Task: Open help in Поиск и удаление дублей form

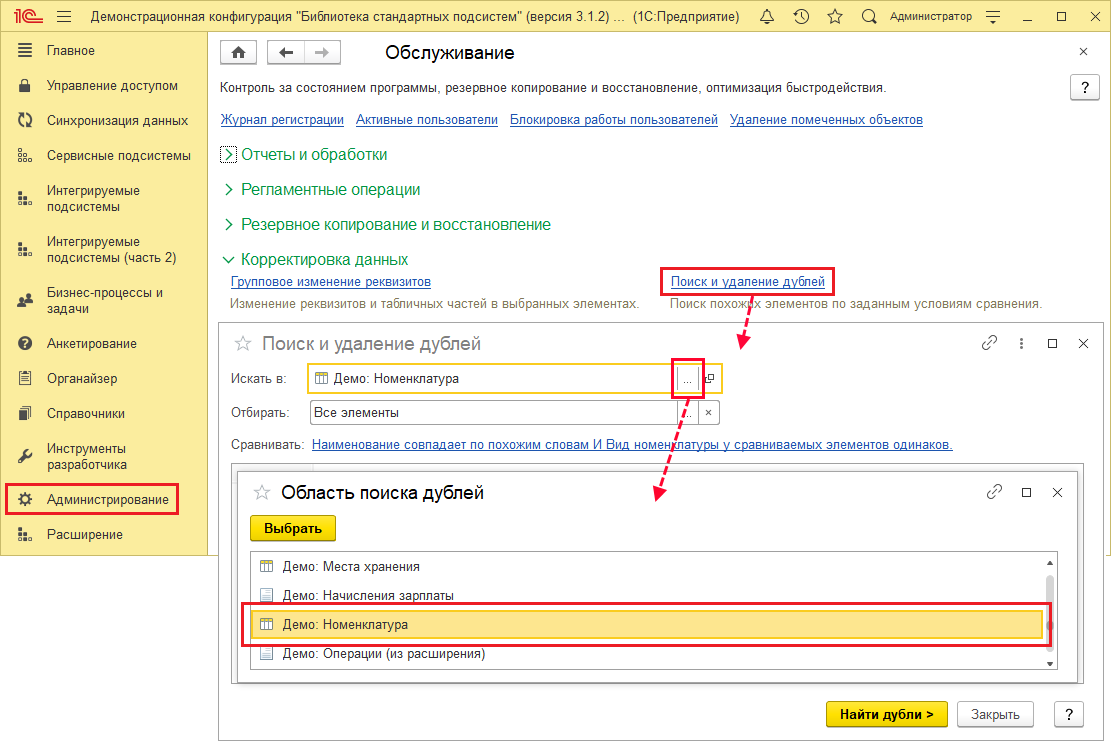Action: 1069,714
